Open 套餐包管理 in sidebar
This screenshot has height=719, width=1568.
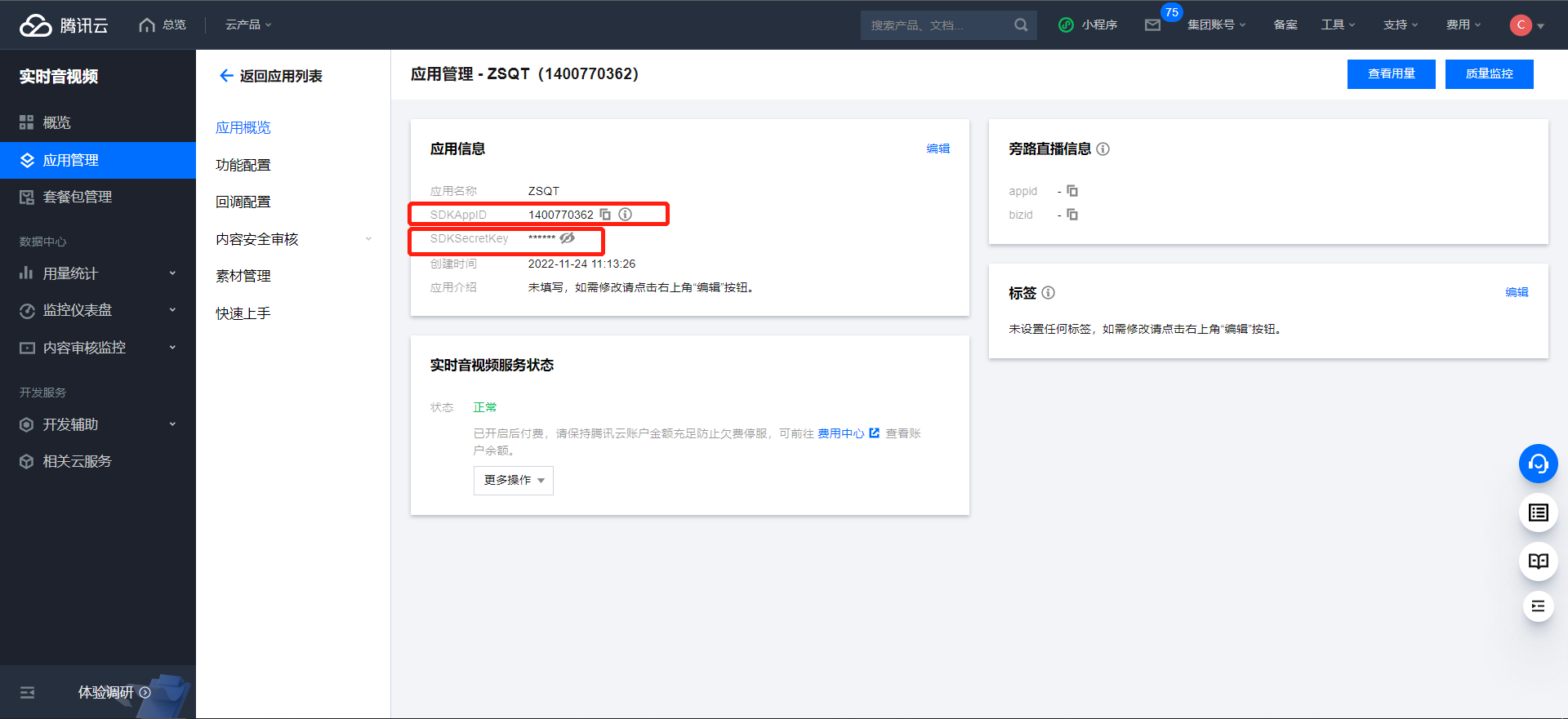coord(98,197)
